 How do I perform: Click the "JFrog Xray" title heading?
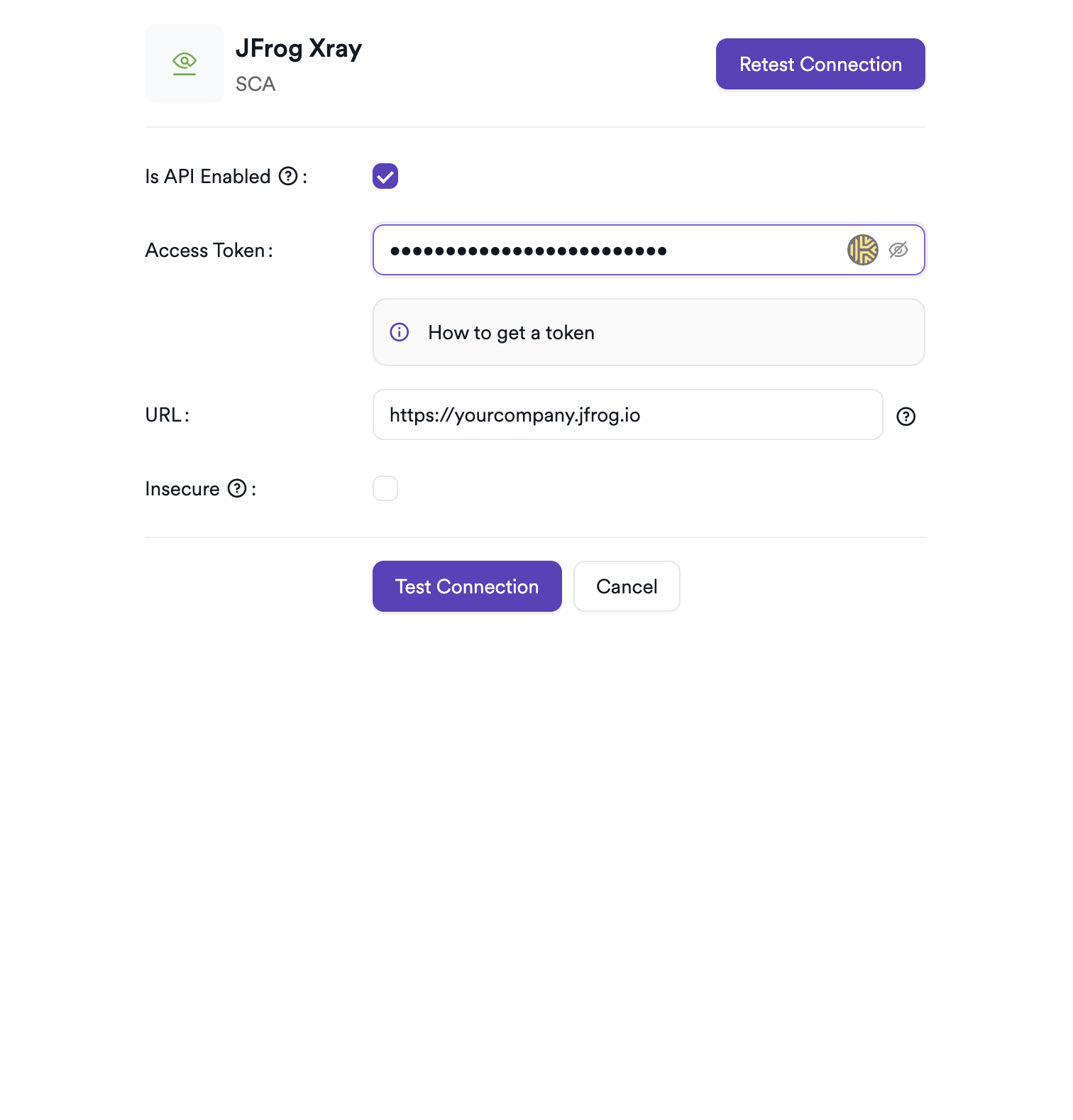tap(299, 48)
